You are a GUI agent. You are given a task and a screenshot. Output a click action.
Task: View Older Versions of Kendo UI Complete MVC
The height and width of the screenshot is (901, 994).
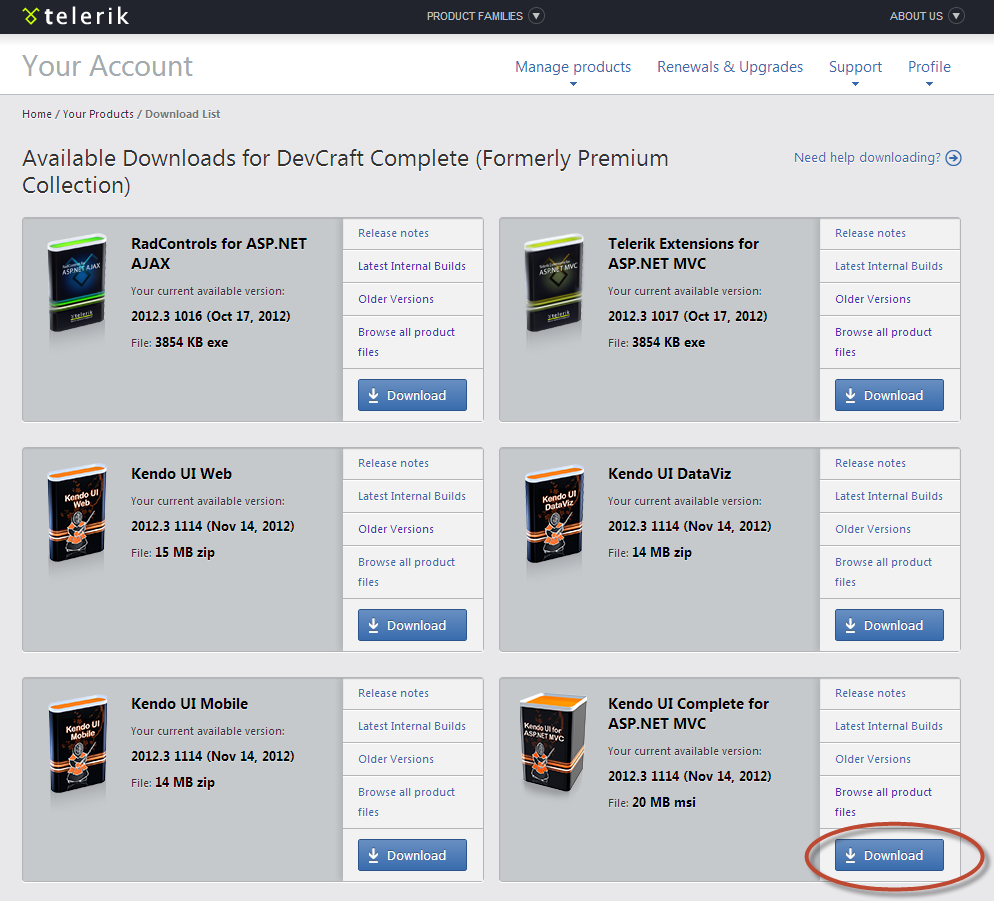(x=873, y=760)
